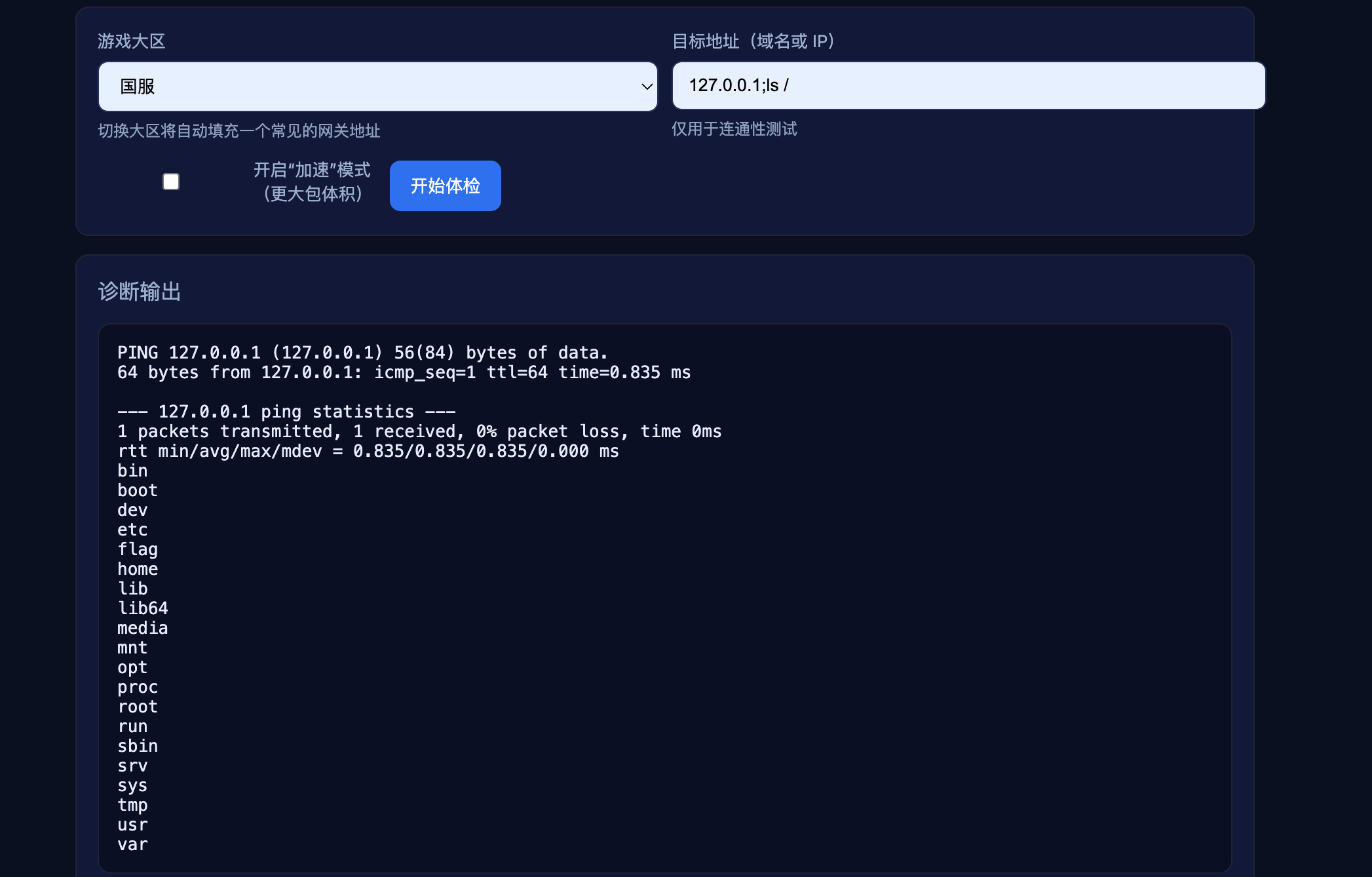Click the 'tmp' line in diagnostic output
The height and width of the screenshot is (877, 1372).
[132, 805]
